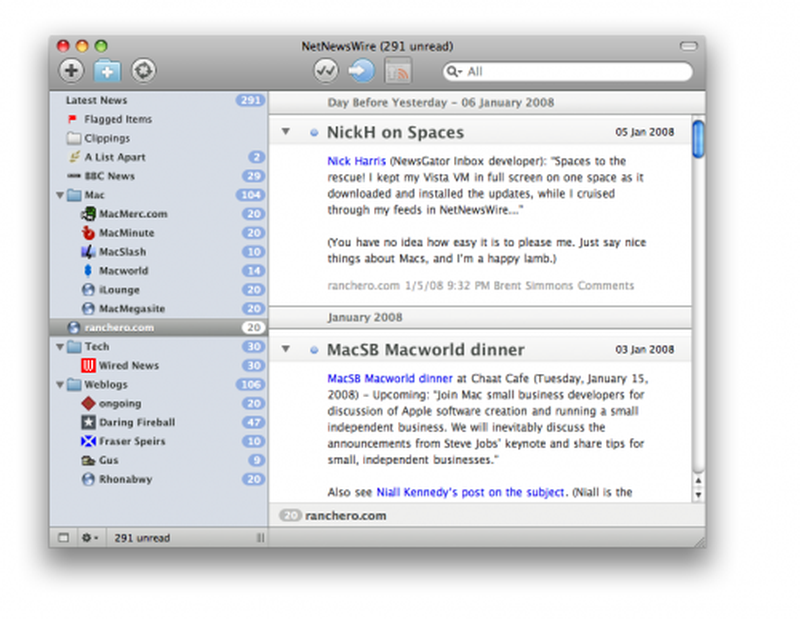Click the Day Before Yesterday date header
The width and height of the screenshot is (800, 619).
click(x=441, y=103)
